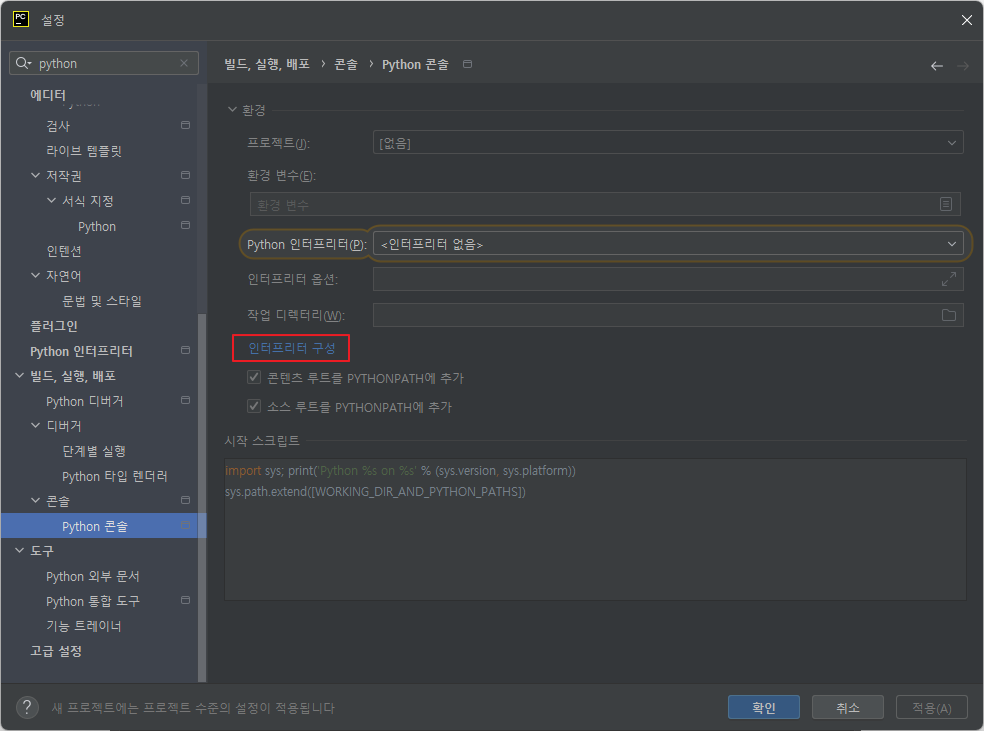Expand the 인터프리터 옵션 field icon

click(949, 279)
